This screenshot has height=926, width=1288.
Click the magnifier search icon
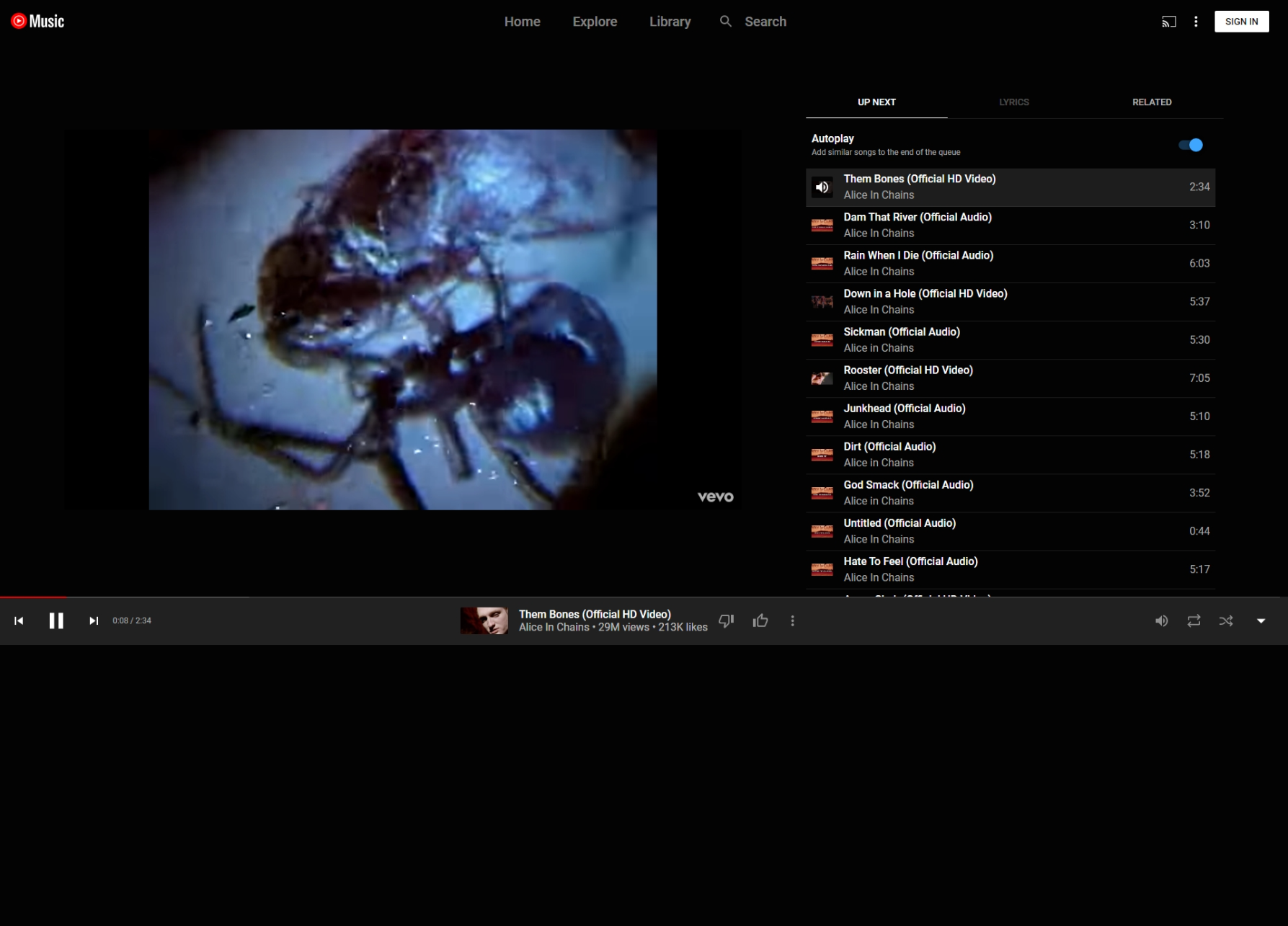(726, 22)
